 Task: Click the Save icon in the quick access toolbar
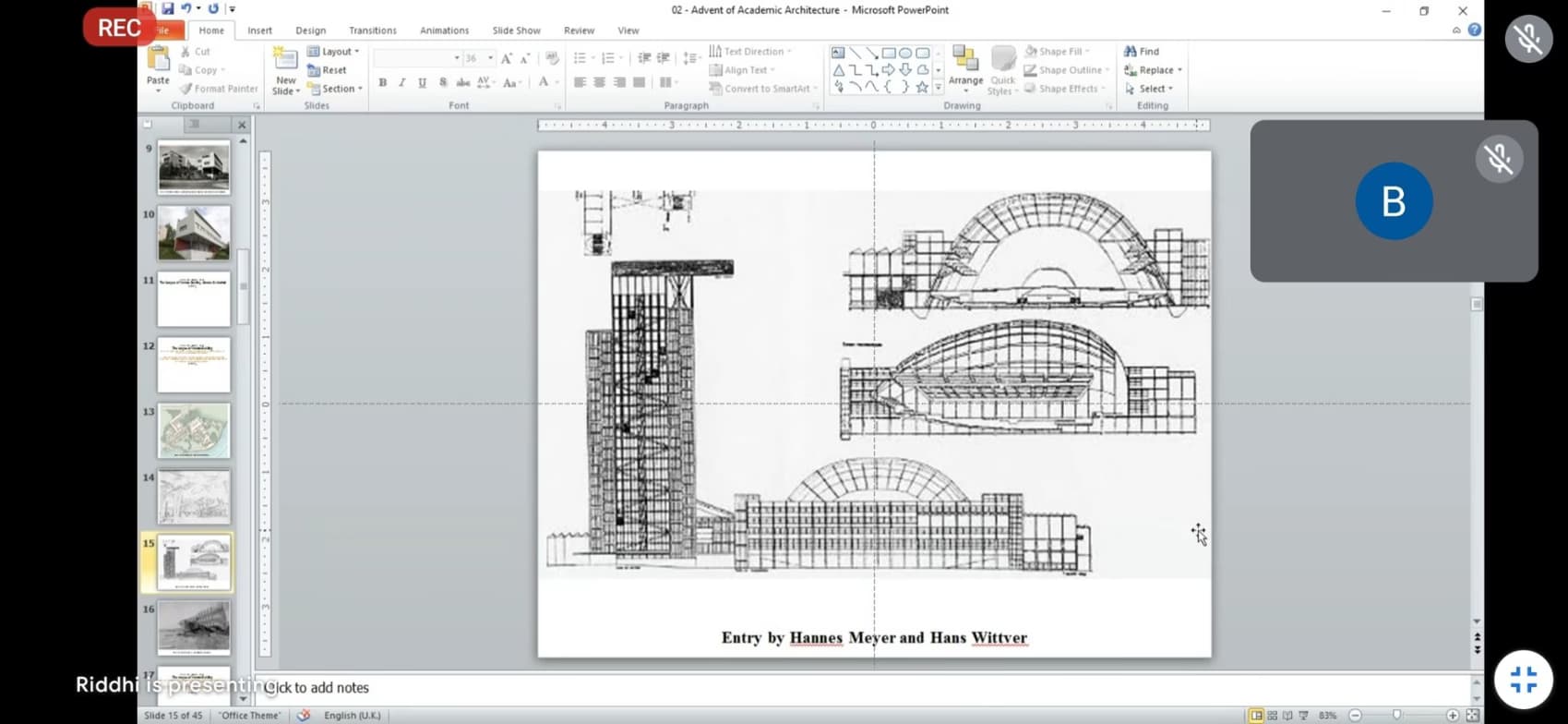(168, 9)
